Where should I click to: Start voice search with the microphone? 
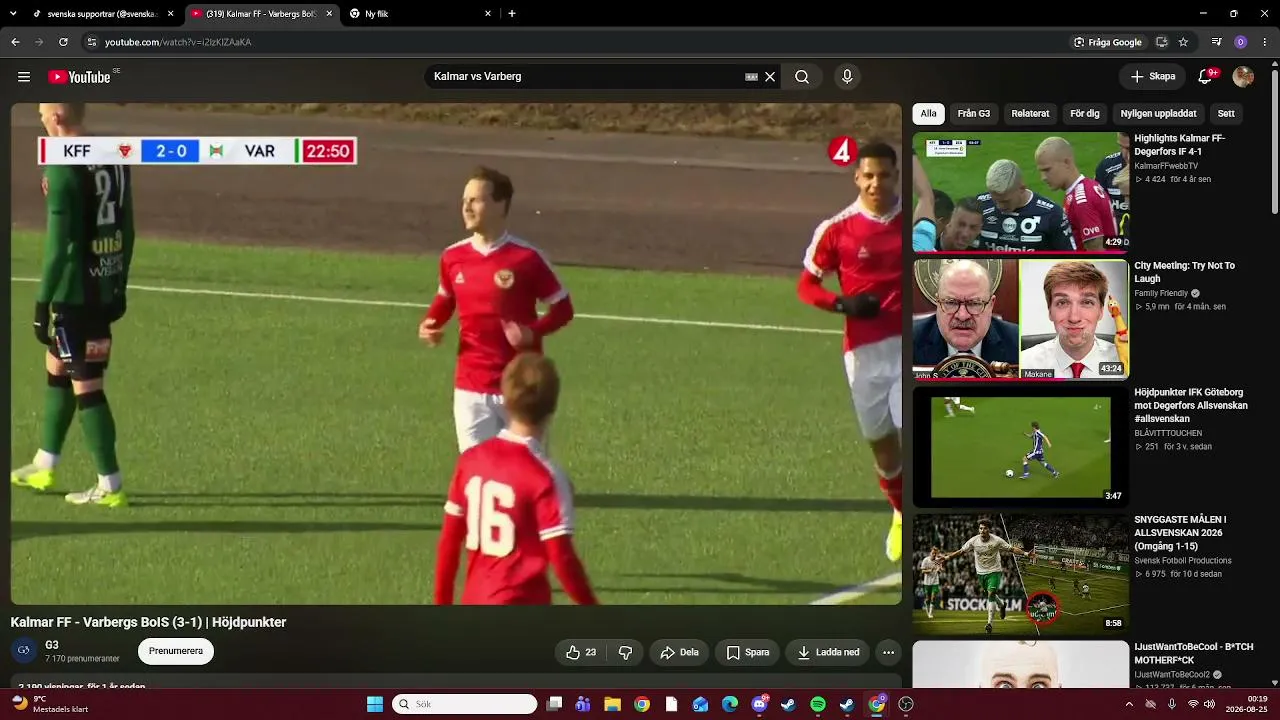(847, 77)
